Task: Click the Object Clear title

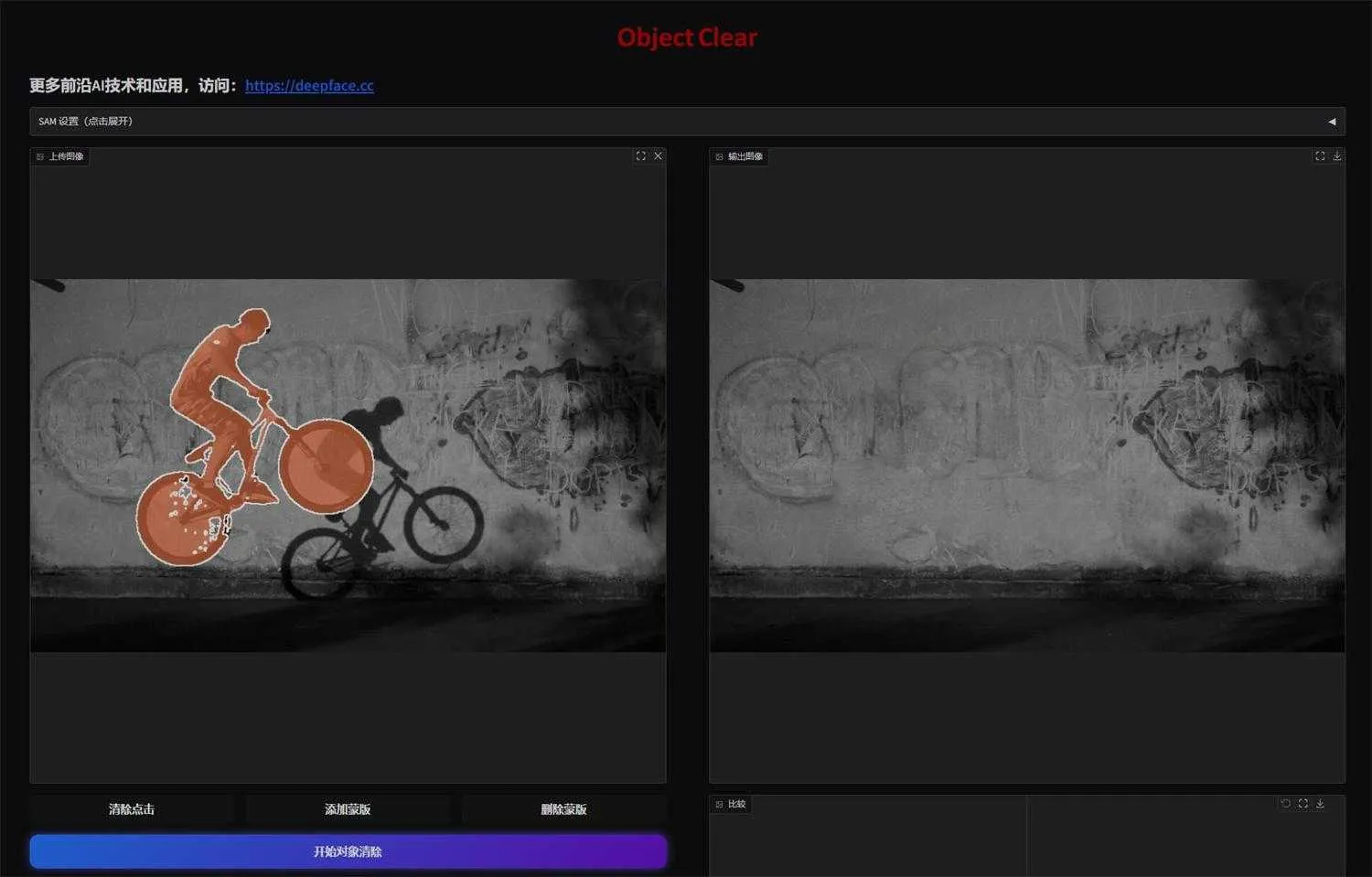Action: pos(687,37)
